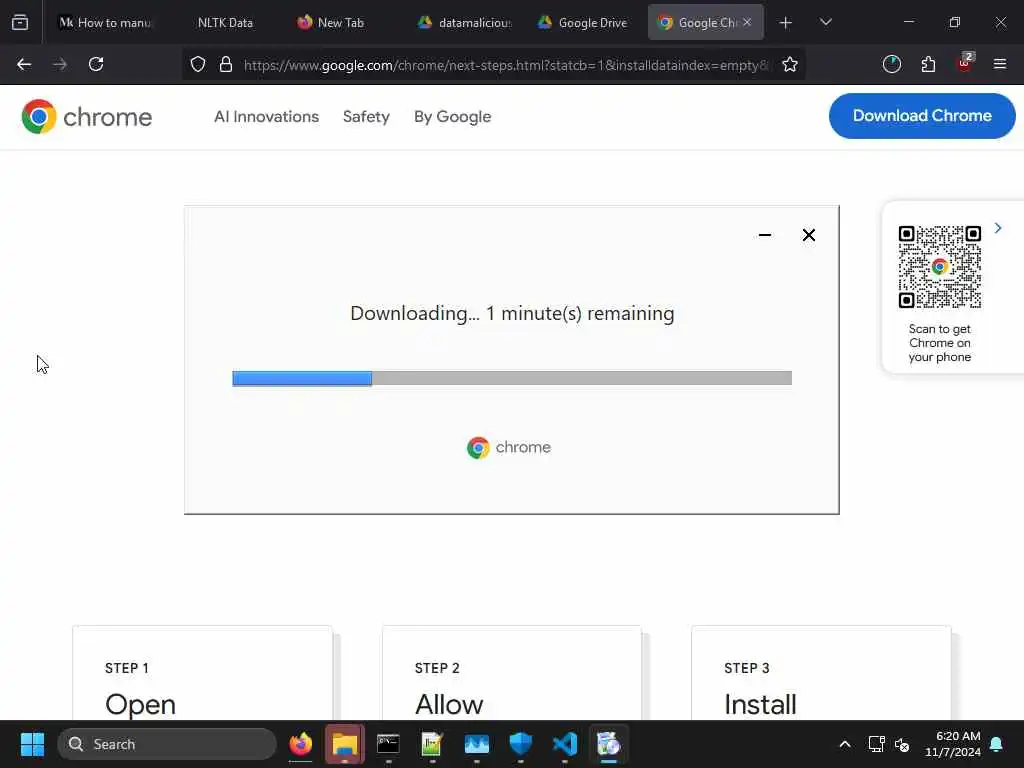Minimize the Chrome installer dialog
This screenshot has height=768, width=1024.
[x=765, y=235]
